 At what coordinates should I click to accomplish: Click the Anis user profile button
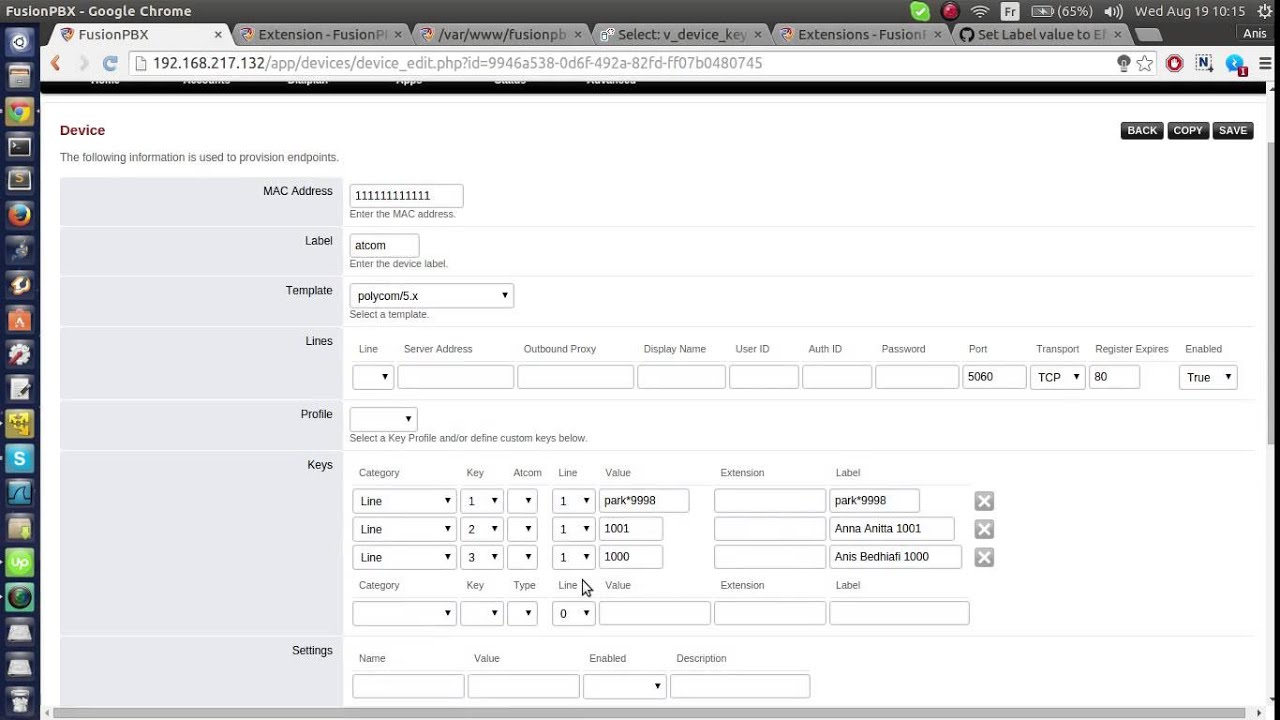pos(1254,34)
